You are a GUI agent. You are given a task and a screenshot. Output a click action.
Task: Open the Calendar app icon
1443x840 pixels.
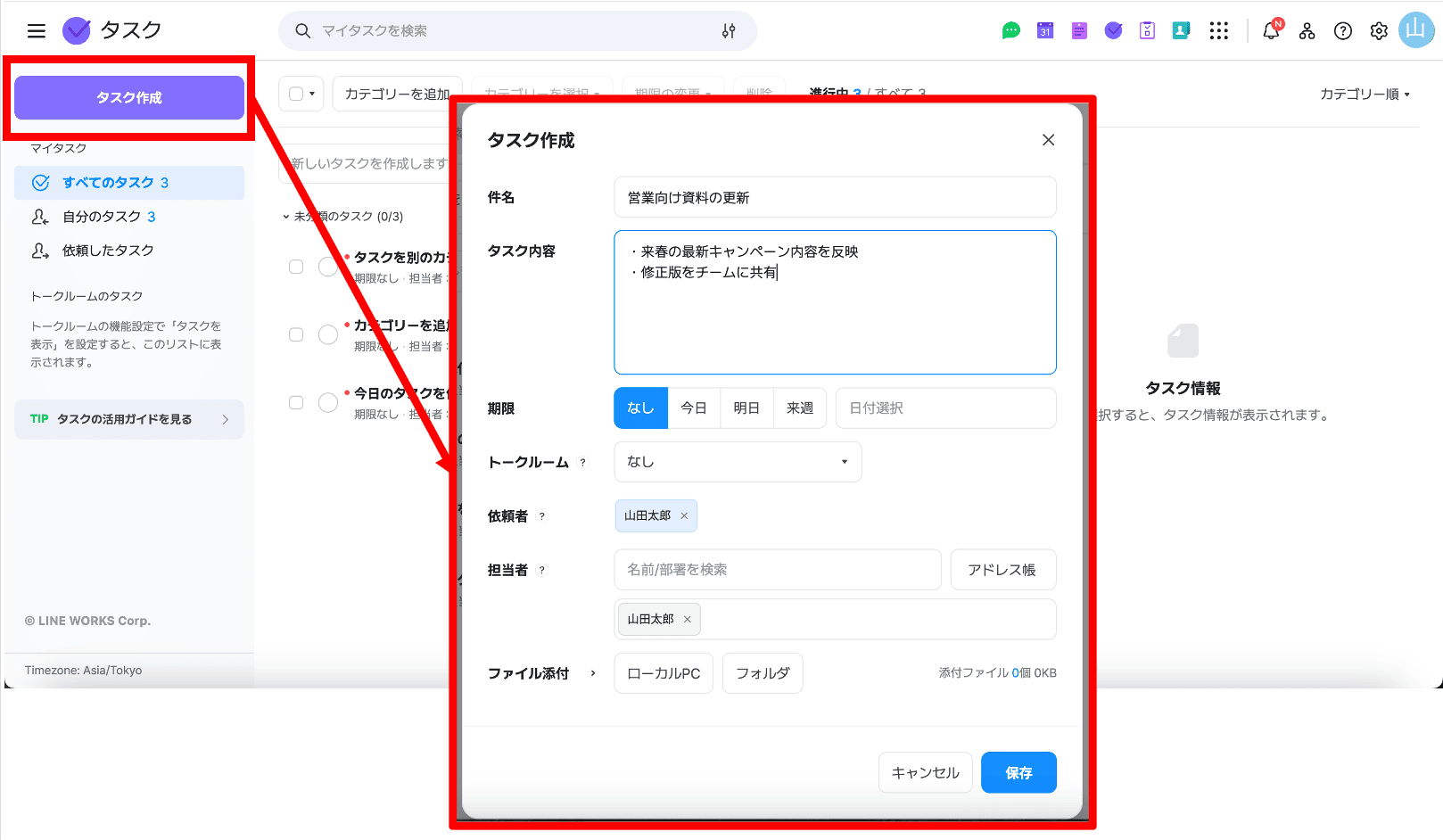pos(1044,29)
